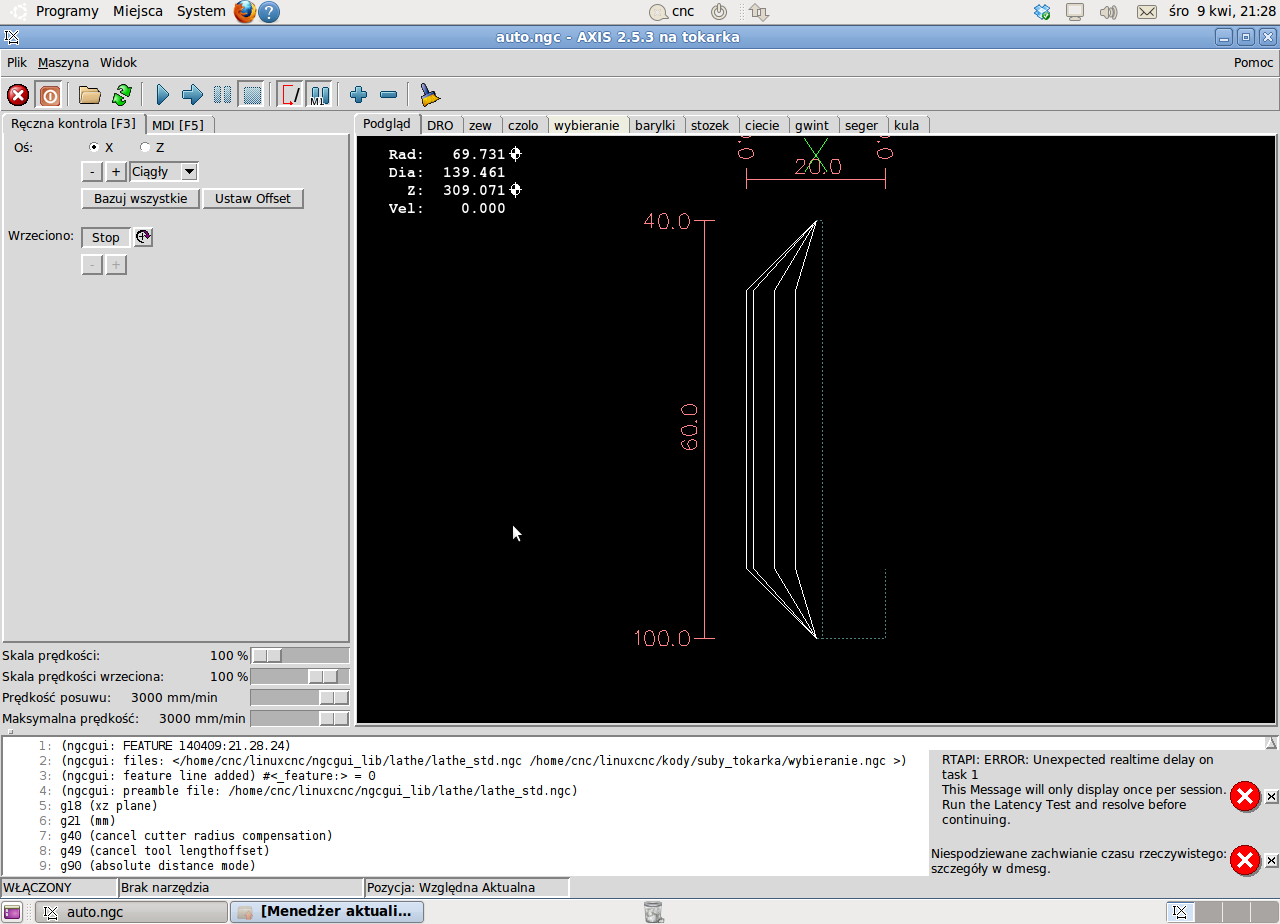
Task: Pause program execution
Action: click(x=222, y=95)
